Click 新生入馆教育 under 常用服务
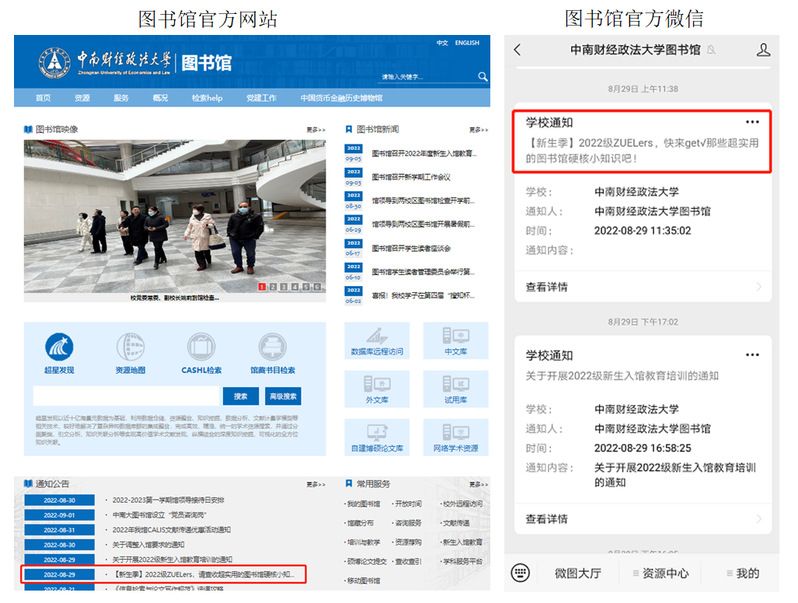The image size is (798, 603). (462, 542)
